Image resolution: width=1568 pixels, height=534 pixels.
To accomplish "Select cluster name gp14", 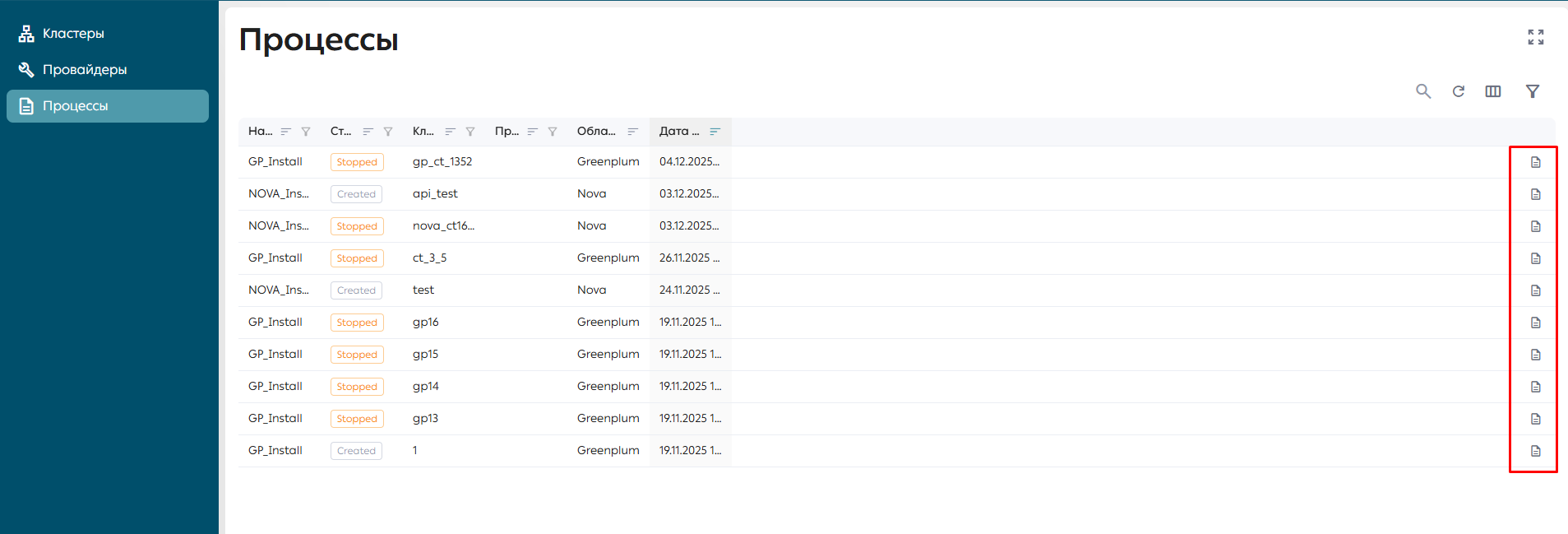I will pos(425,387).
